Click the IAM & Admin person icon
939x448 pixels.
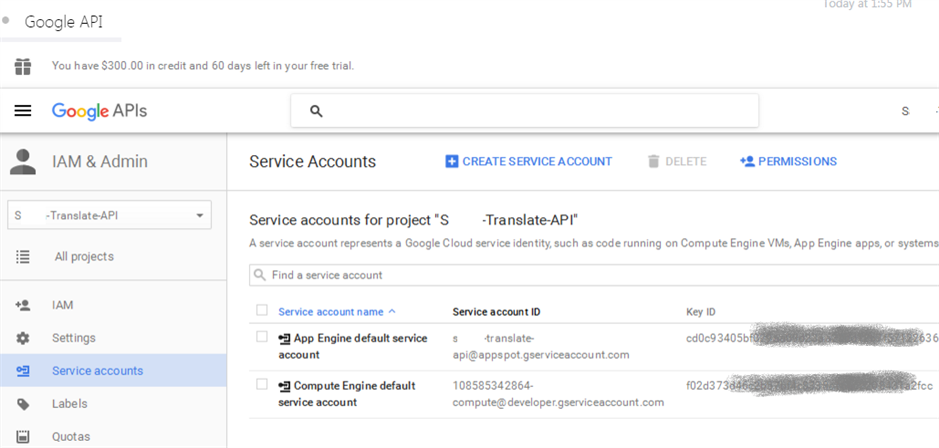click(23, 162)
